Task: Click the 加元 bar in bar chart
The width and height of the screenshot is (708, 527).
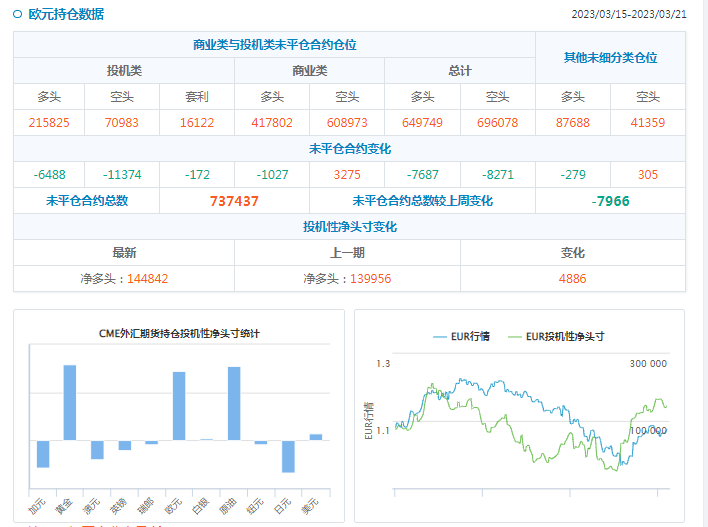Action: click(43, 453)
